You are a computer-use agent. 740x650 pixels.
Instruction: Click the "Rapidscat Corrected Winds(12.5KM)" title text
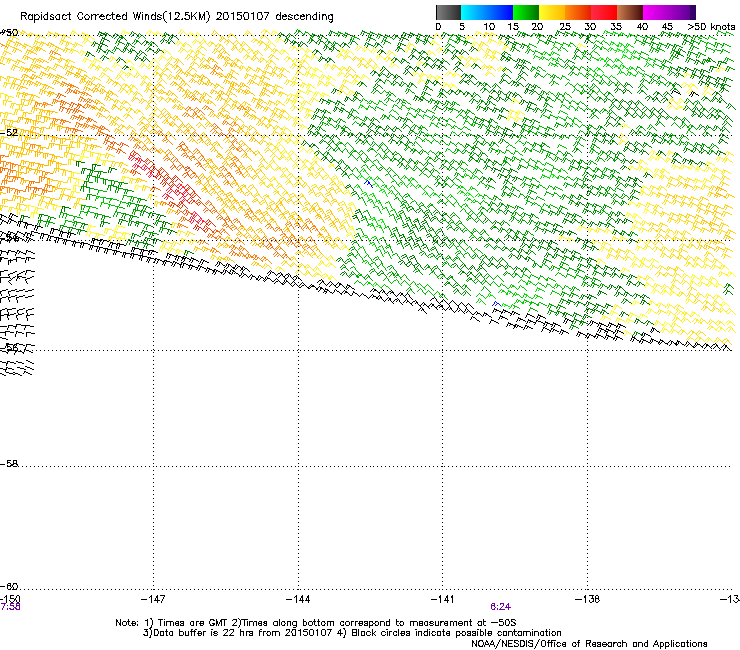(x=115, y=17)
